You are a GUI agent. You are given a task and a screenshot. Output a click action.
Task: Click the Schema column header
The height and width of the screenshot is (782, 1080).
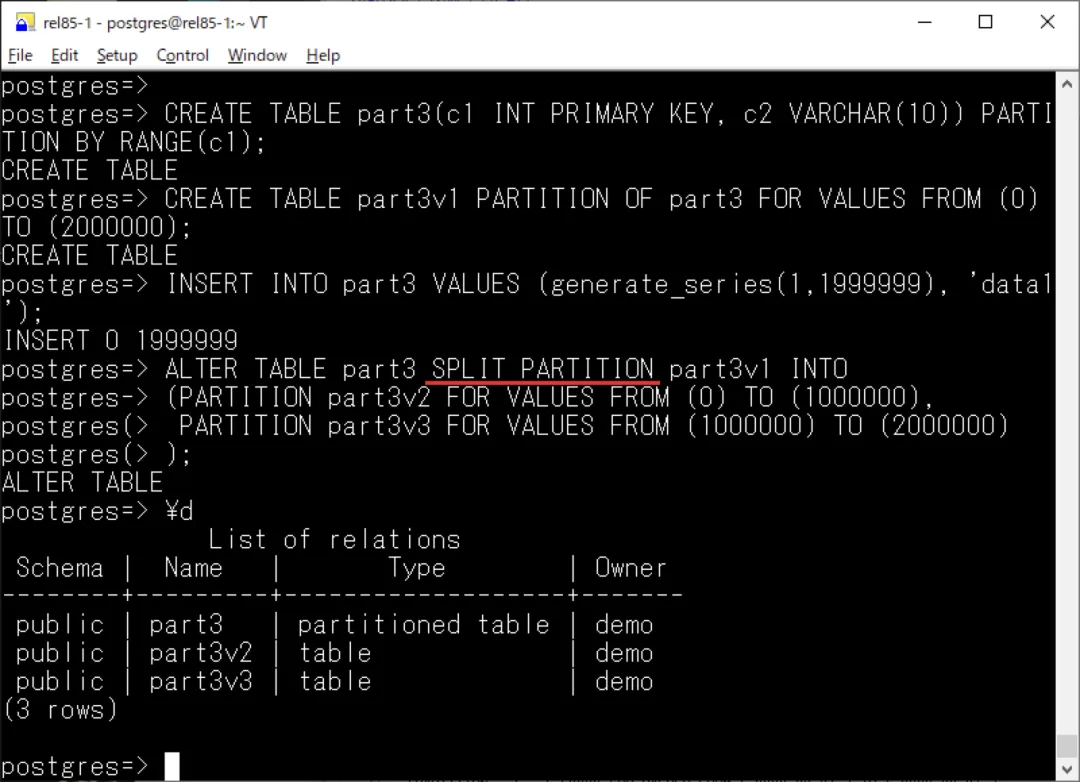tap(59, 568)
